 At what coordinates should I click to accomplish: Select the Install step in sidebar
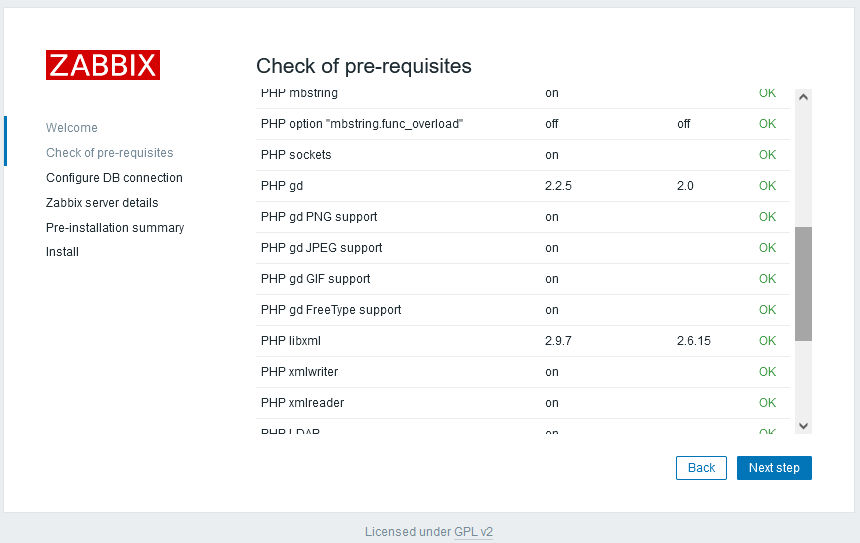click(x=62, y=252)
